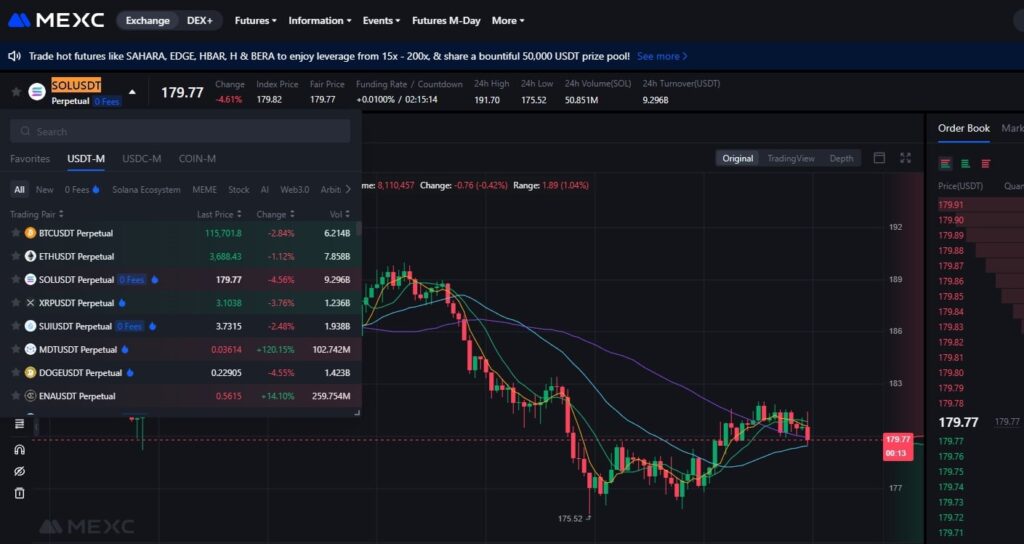Show only buy orders in order book
The height and width of the screenshot is (544, 1024).
click(x=965, y=163)
